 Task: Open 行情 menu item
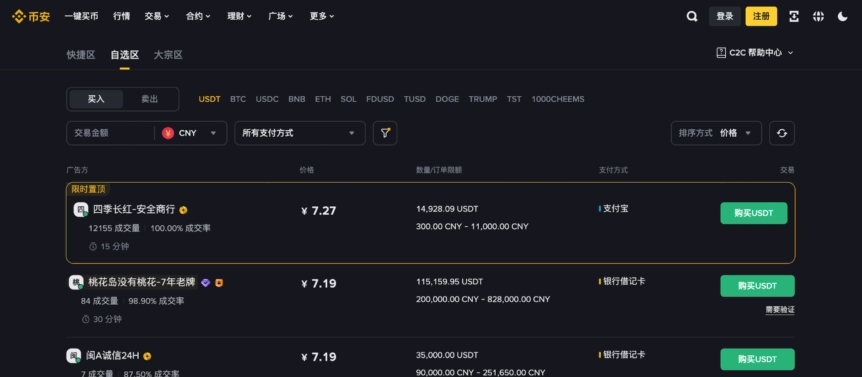pyautogui.click(x=121, y=16)
